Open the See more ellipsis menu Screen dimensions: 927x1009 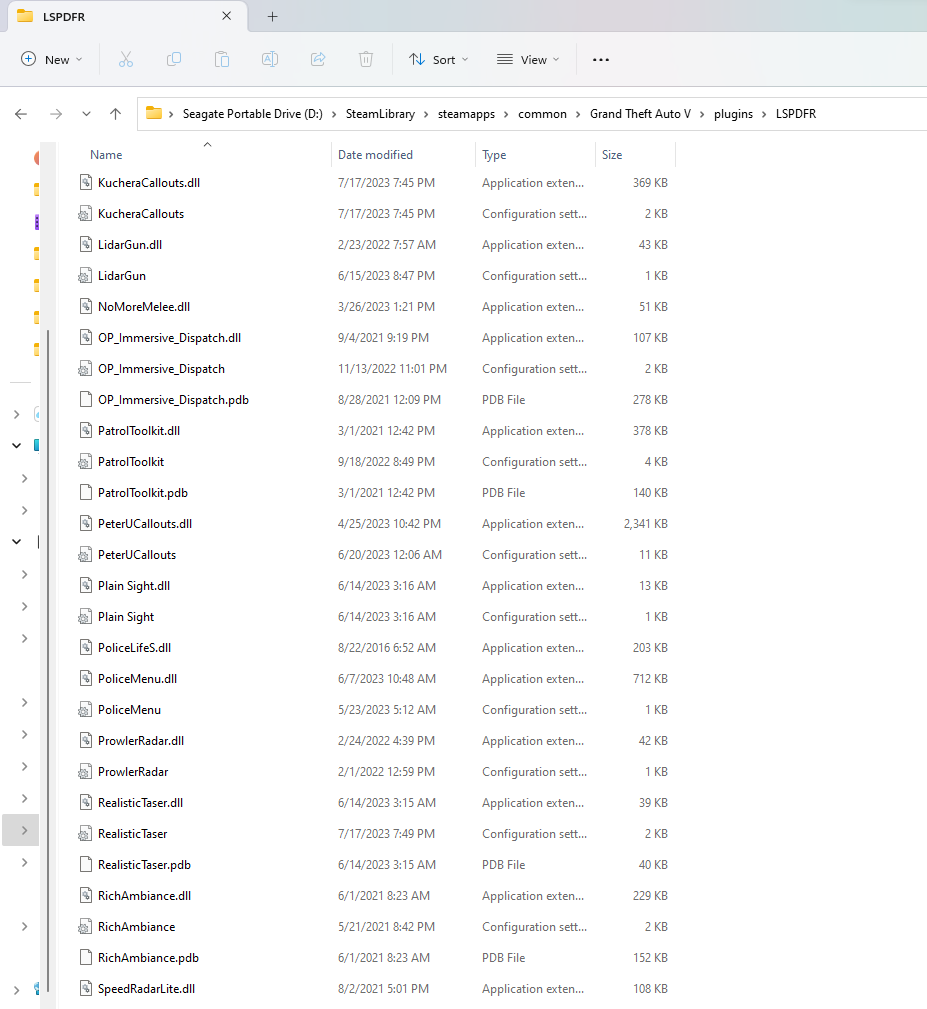pos(601,60)
